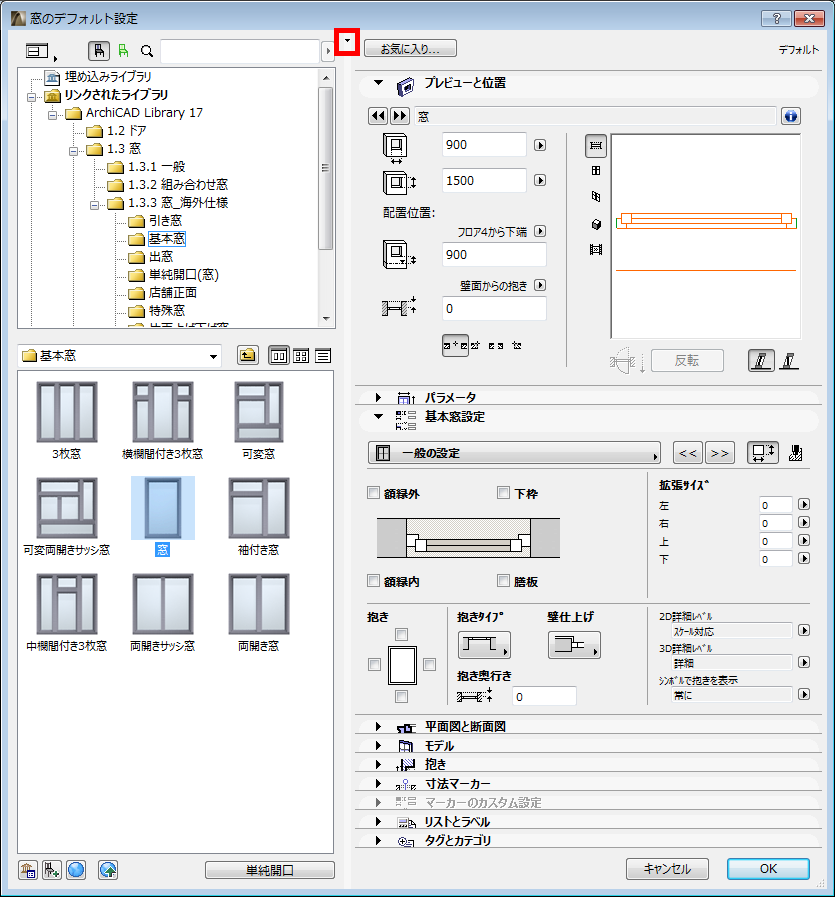Click the info button above the preview
The height and width of the screenshot is (897, 835).
point(790,116)
